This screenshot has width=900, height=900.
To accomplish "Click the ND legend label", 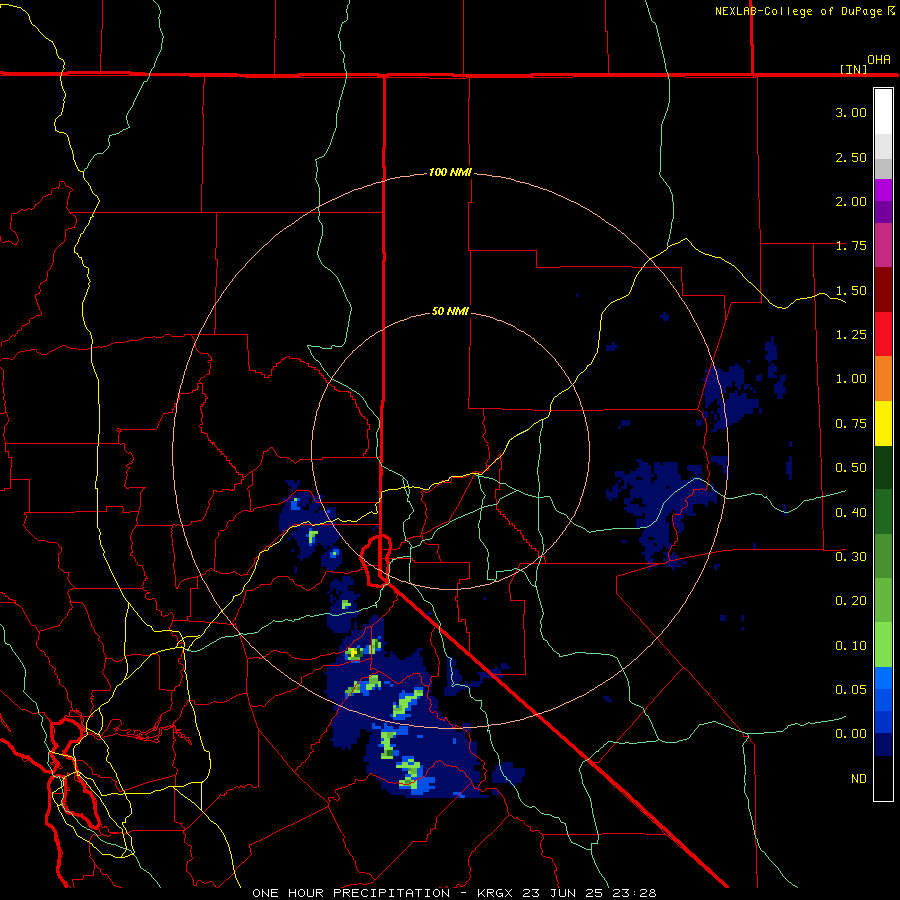I will click(859, 779).
